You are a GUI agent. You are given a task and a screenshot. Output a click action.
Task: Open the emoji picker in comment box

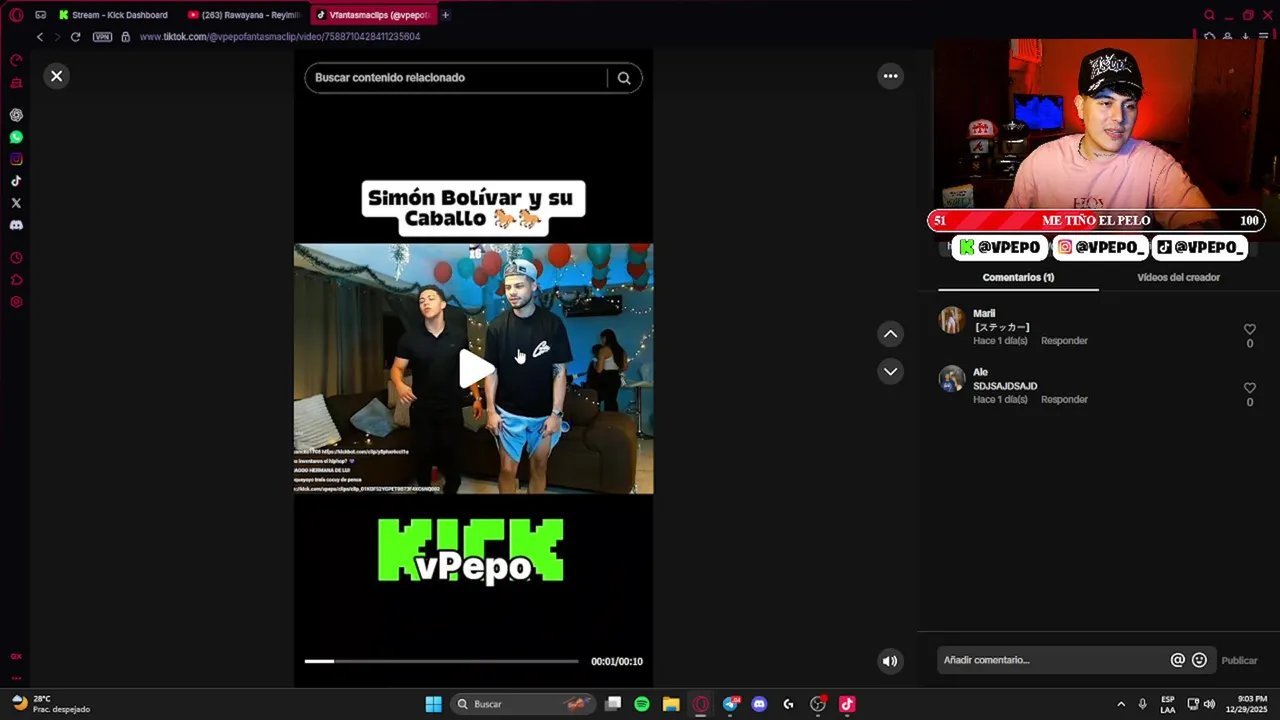(1199, 660)
